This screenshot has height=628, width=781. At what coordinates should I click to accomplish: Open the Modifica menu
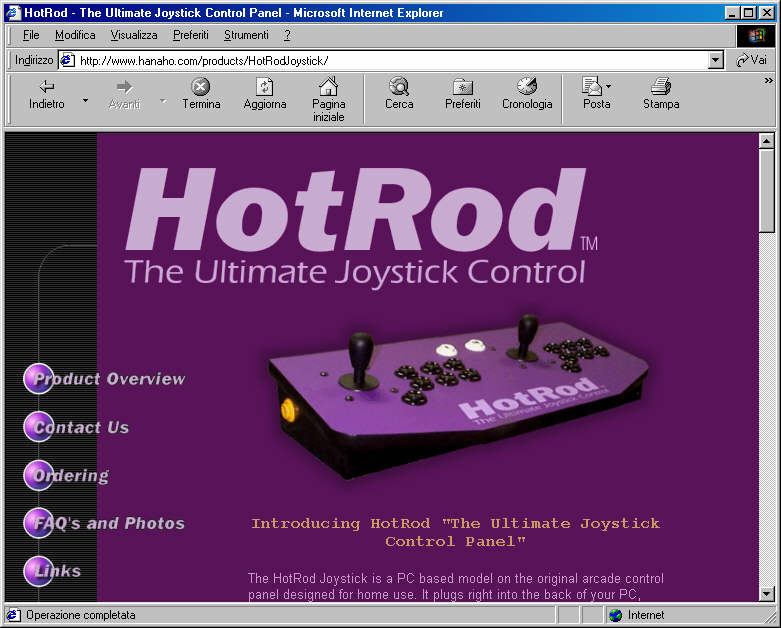[75, 35]
